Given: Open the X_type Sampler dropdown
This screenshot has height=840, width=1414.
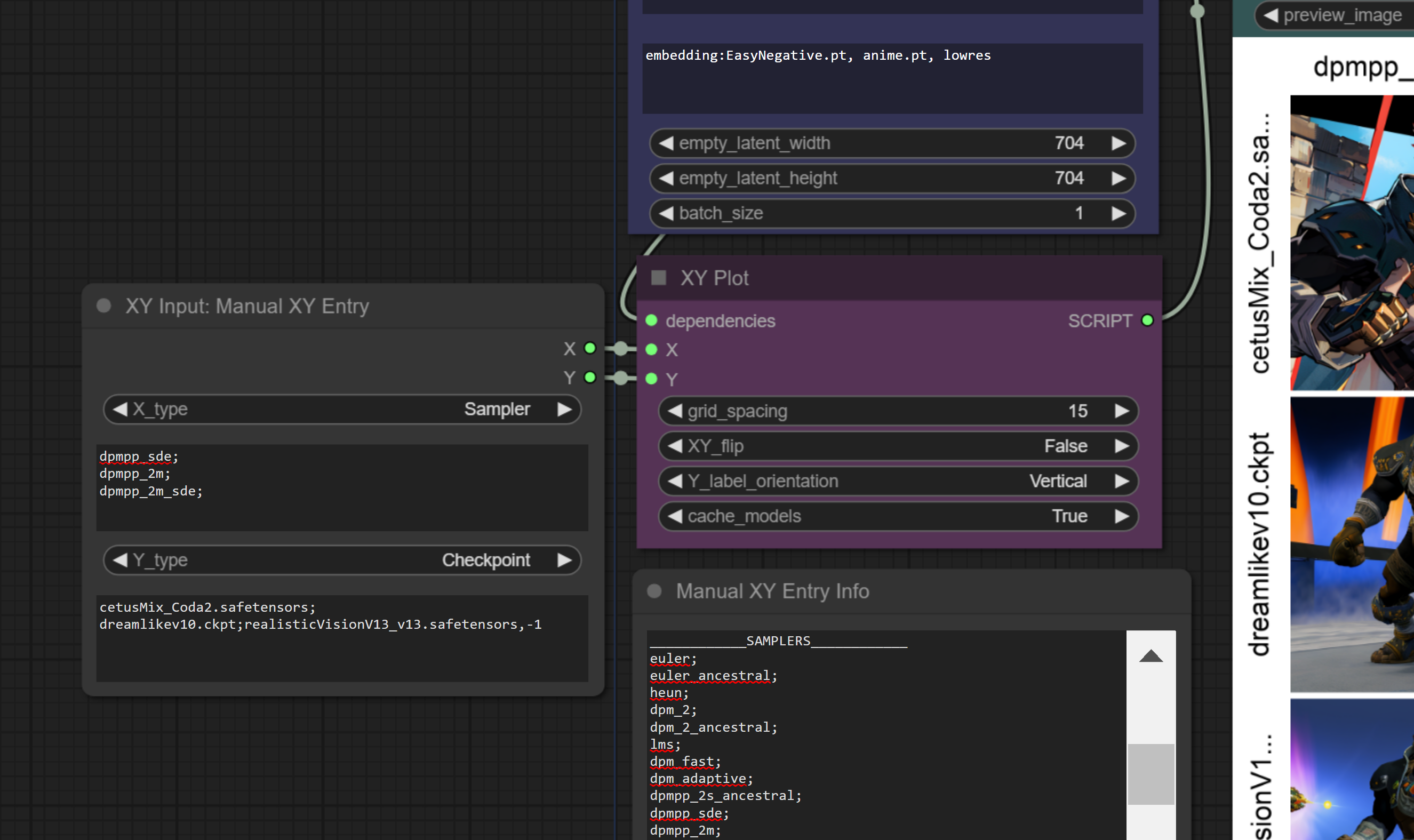Looking at the screenshot, I should [497, 409].
